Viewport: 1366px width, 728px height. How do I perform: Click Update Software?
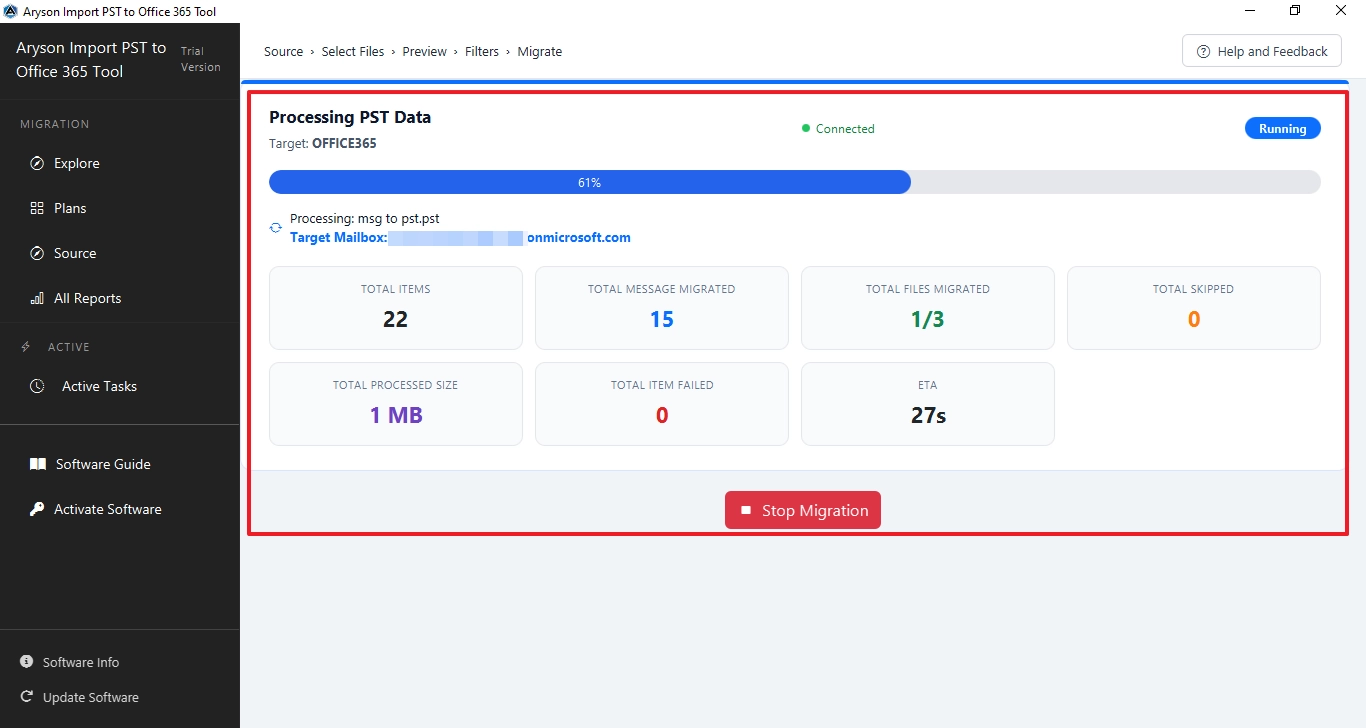pos(91,697)
